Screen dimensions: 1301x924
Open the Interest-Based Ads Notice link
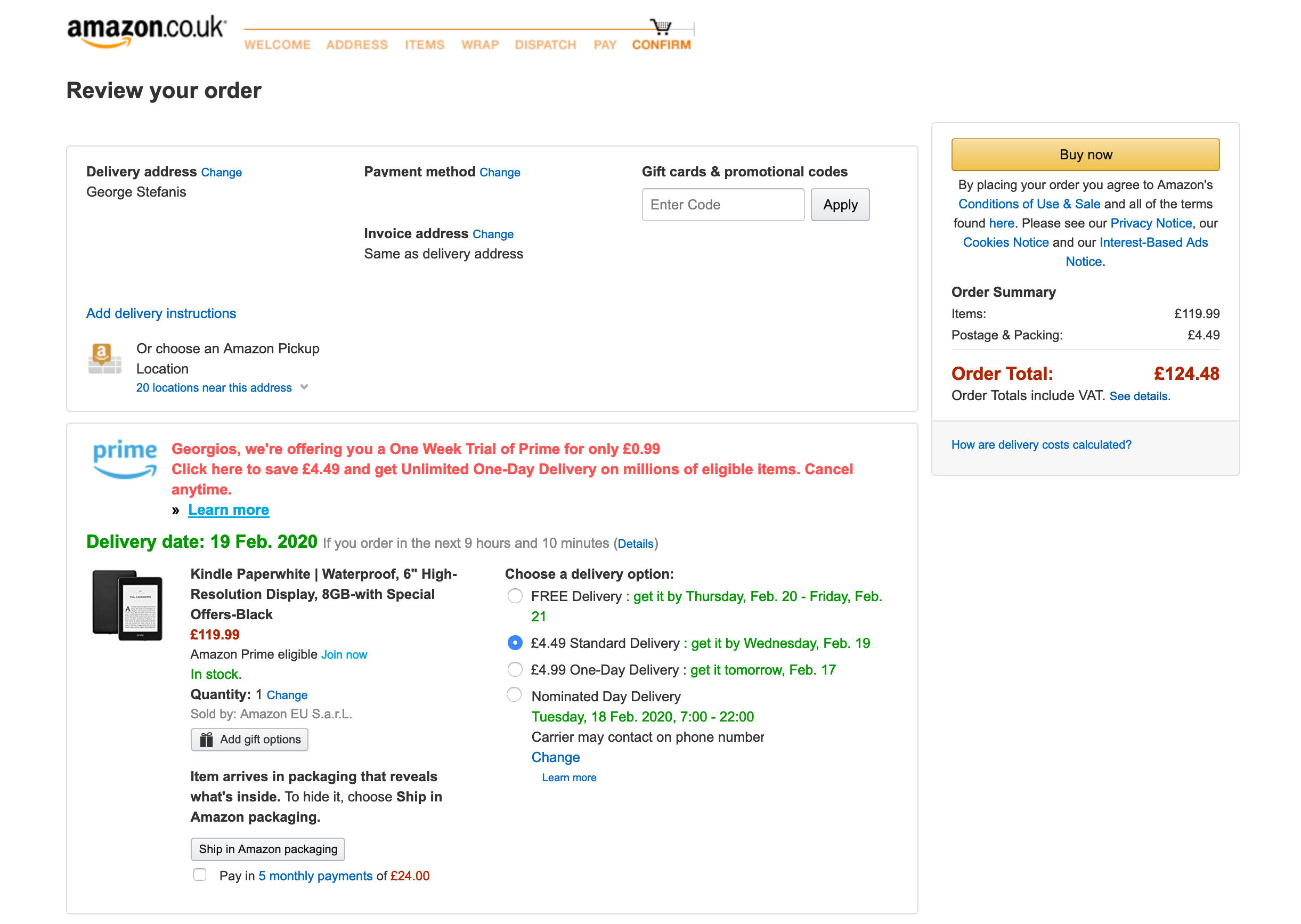click(1153, 242)
